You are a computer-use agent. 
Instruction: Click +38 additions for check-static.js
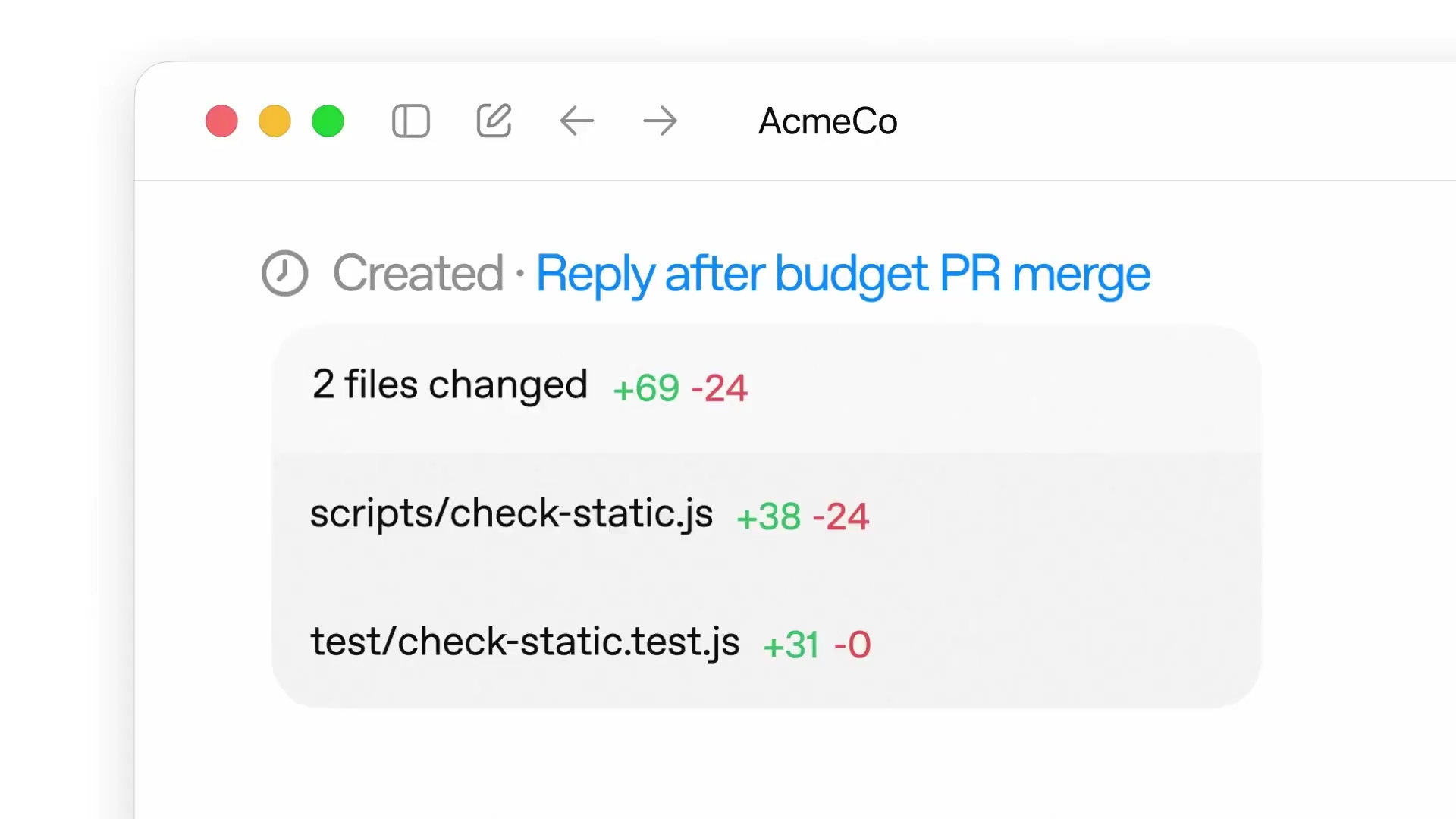[768, 517]
